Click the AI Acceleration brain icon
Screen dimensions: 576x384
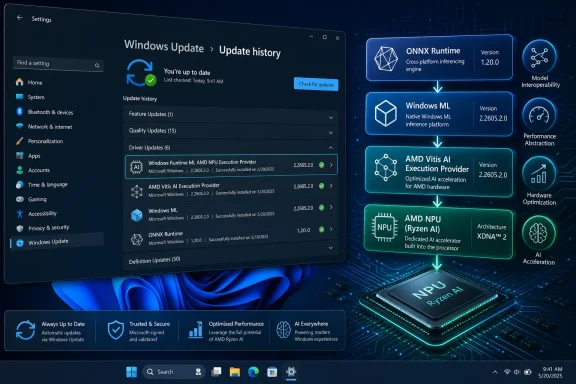click(539, 233)
